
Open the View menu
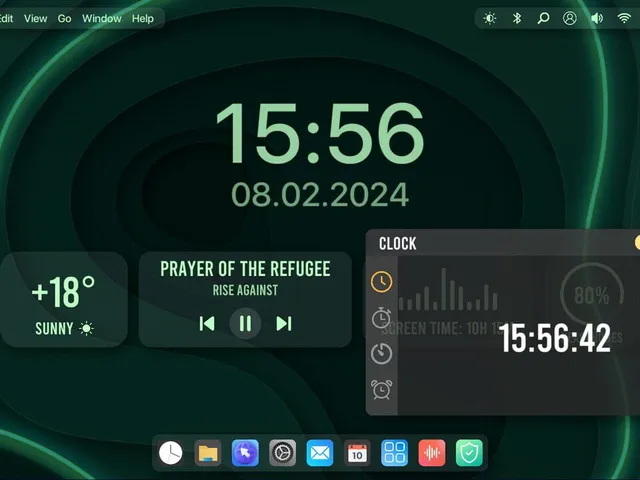point(36,19)
